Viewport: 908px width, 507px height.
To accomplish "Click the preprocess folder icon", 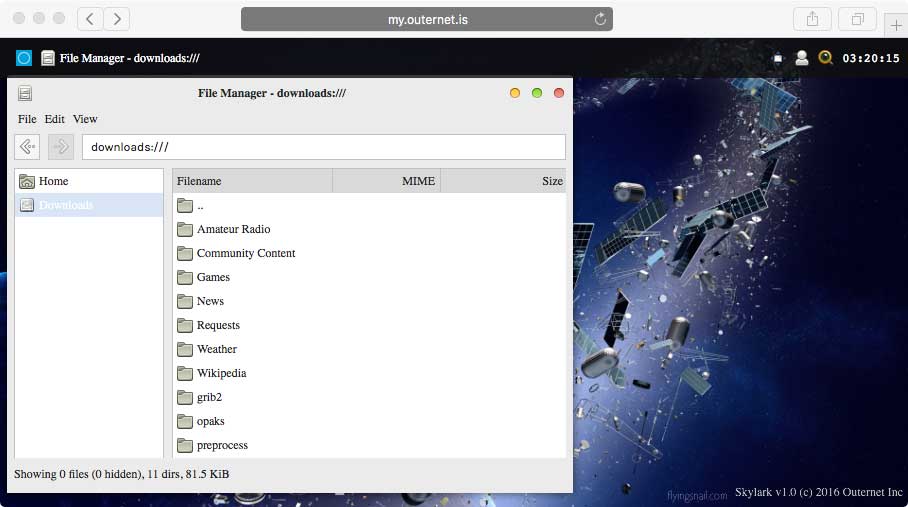I will click(x=185, y=446).
